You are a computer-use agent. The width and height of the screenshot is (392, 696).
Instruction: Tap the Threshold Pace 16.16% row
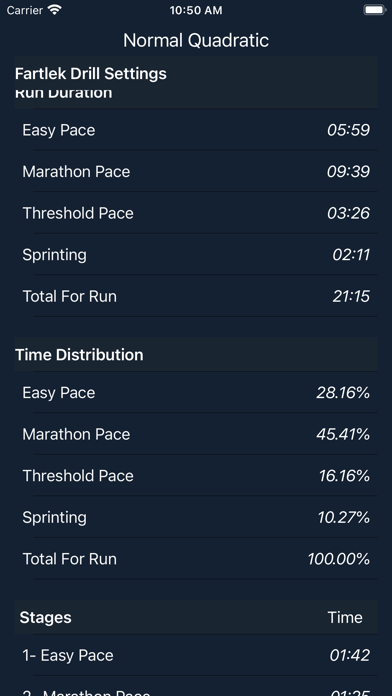pyautogui.click(x=196, y=476)
